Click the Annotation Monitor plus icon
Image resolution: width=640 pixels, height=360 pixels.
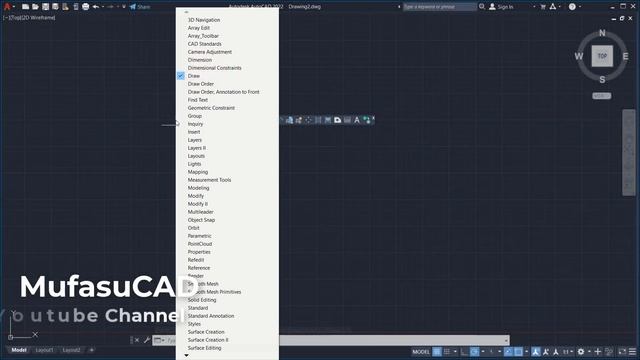598,351
